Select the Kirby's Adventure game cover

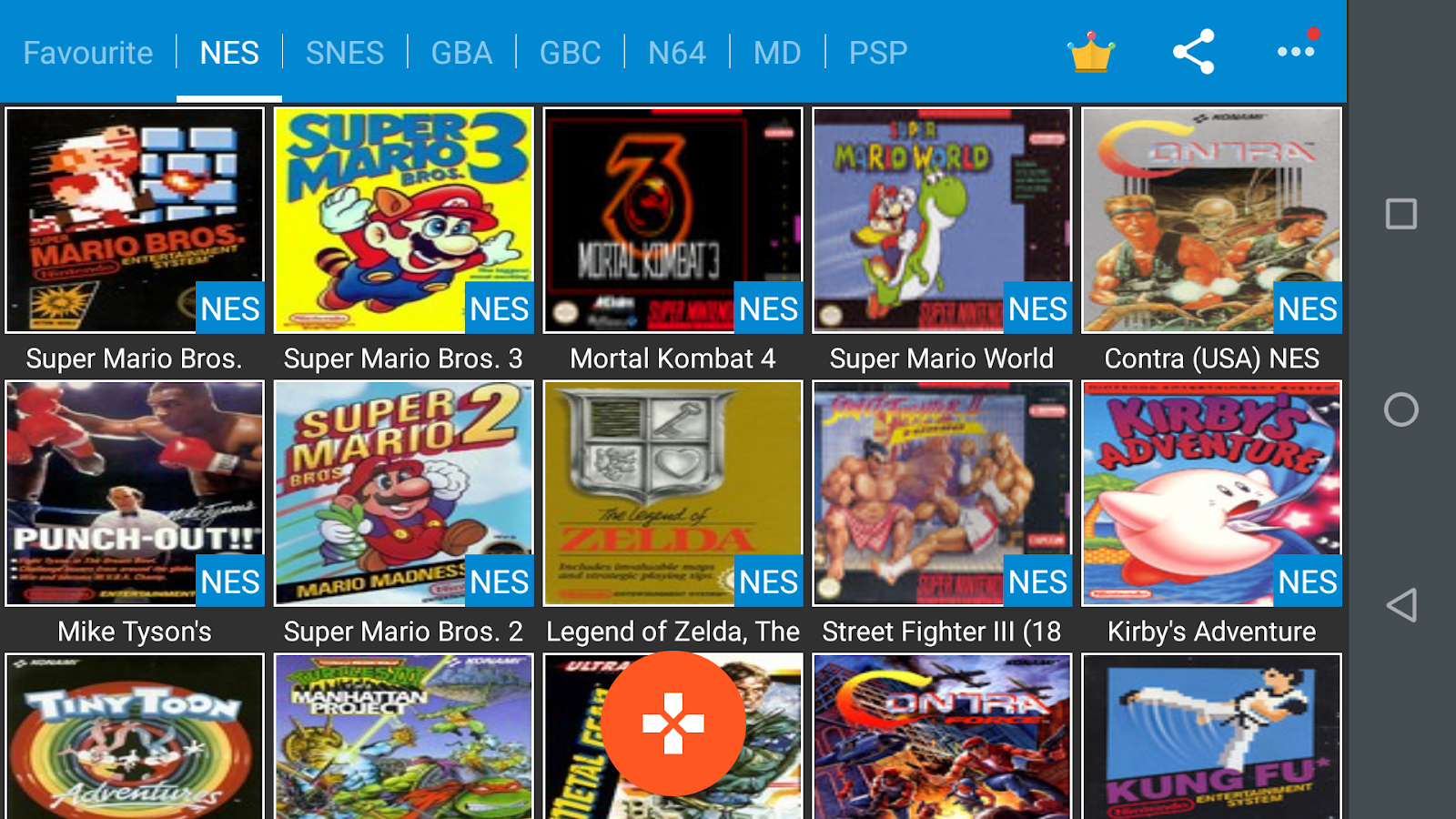tap(1212, 493)
